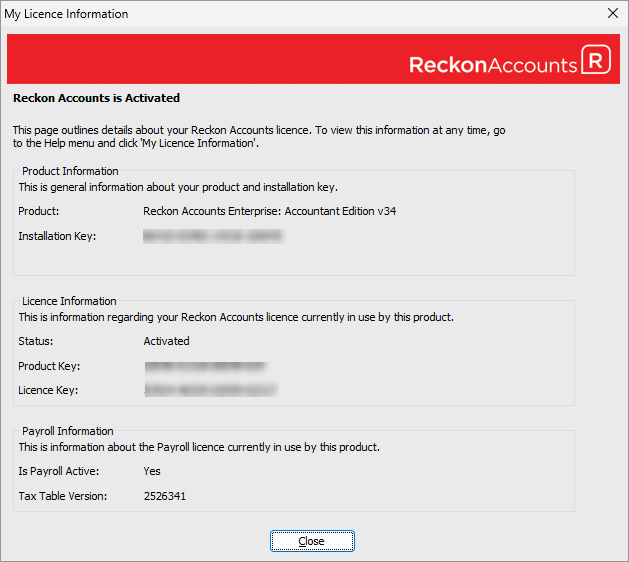
Task: Click the 'Product:' label
Action: (x=39, y=211)
